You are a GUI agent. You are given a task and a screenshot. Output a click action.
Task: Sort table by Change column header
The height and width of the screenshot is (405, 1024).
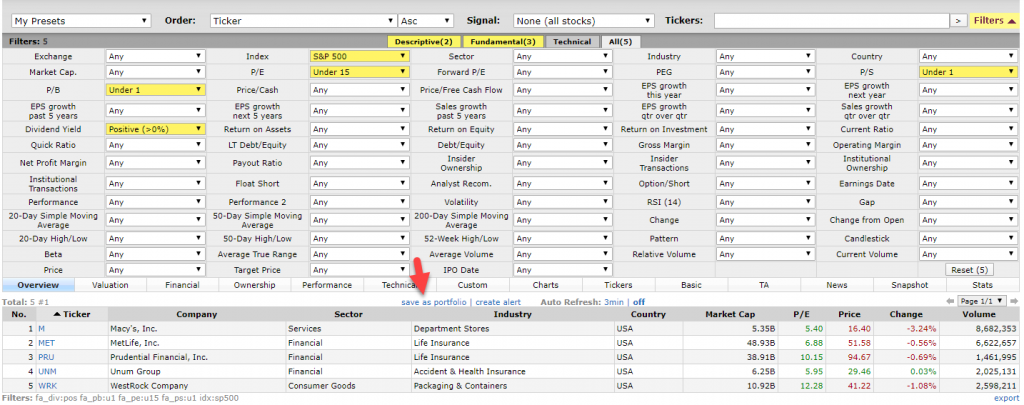click(906, 314)
